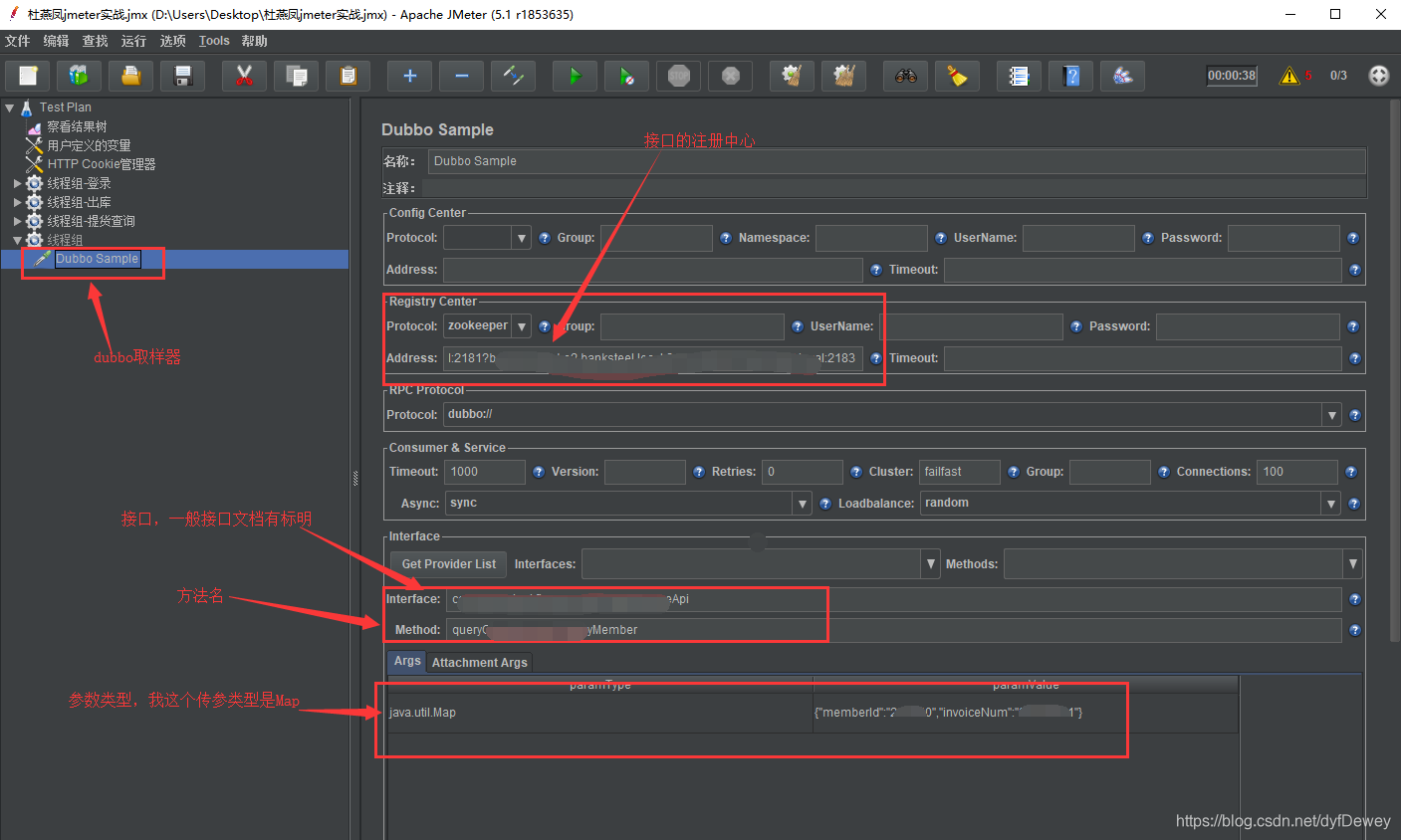Open the Tools menu
The width and height of the screenshot is (1401, 840).
214,41
